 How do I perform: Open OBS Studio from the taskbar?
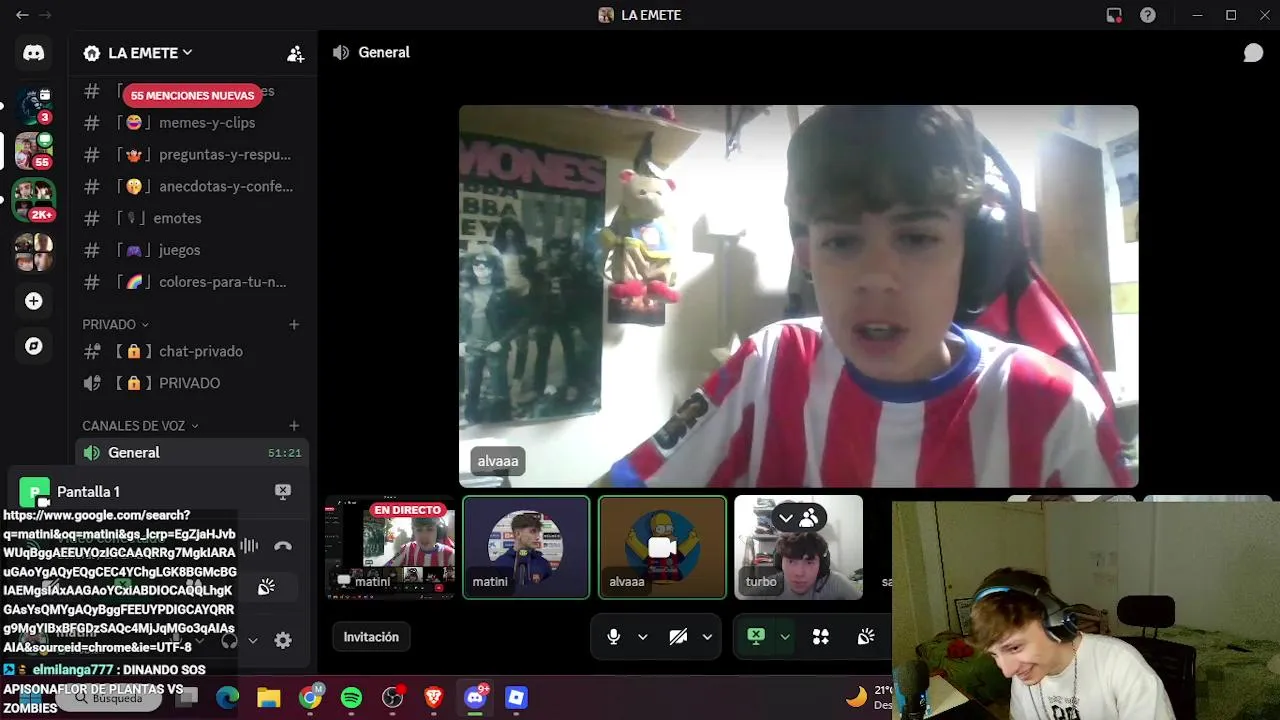point(393,697)
